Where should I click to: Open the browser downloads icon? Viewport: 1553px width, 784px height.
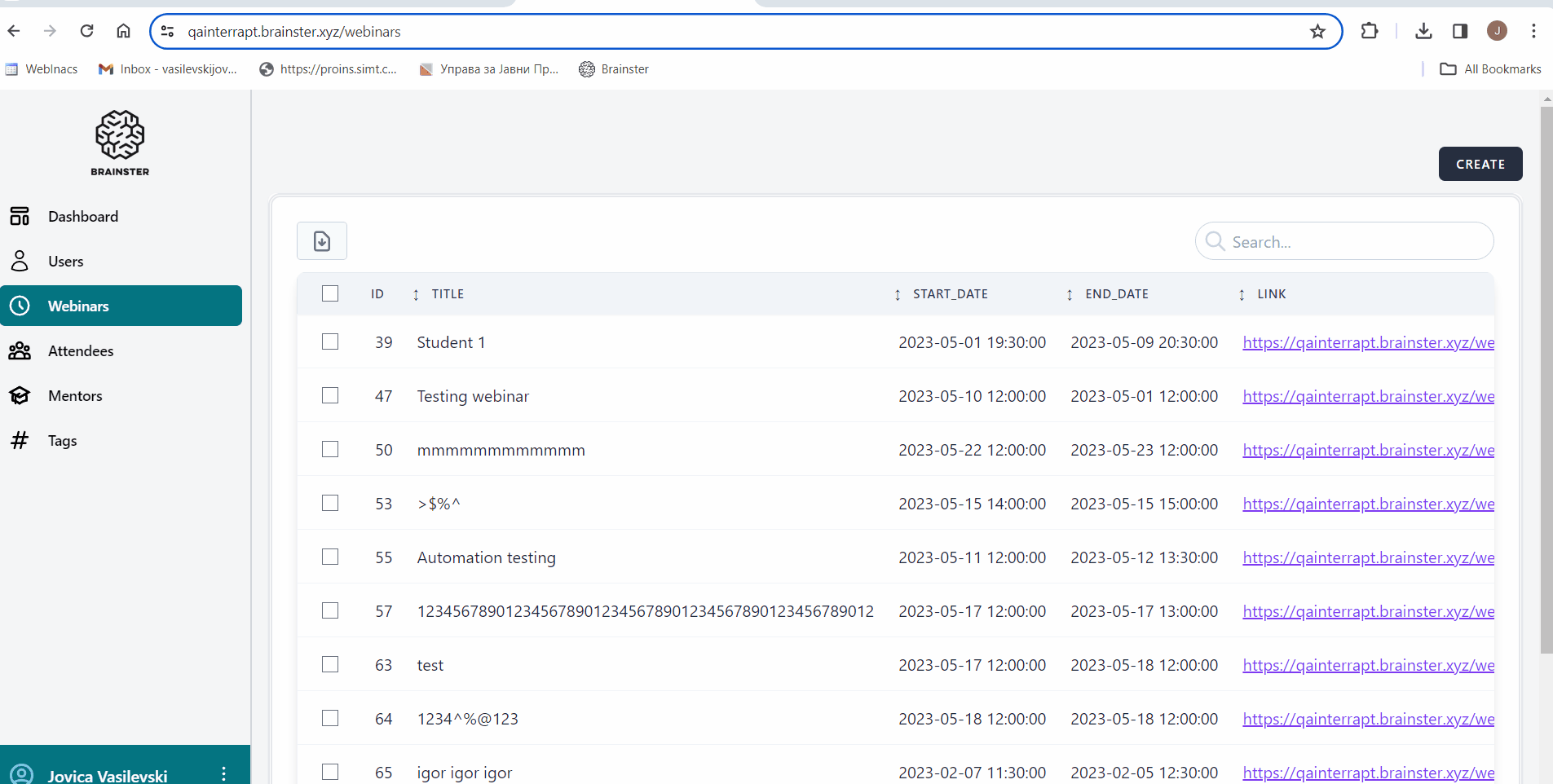coord(1423,32)
